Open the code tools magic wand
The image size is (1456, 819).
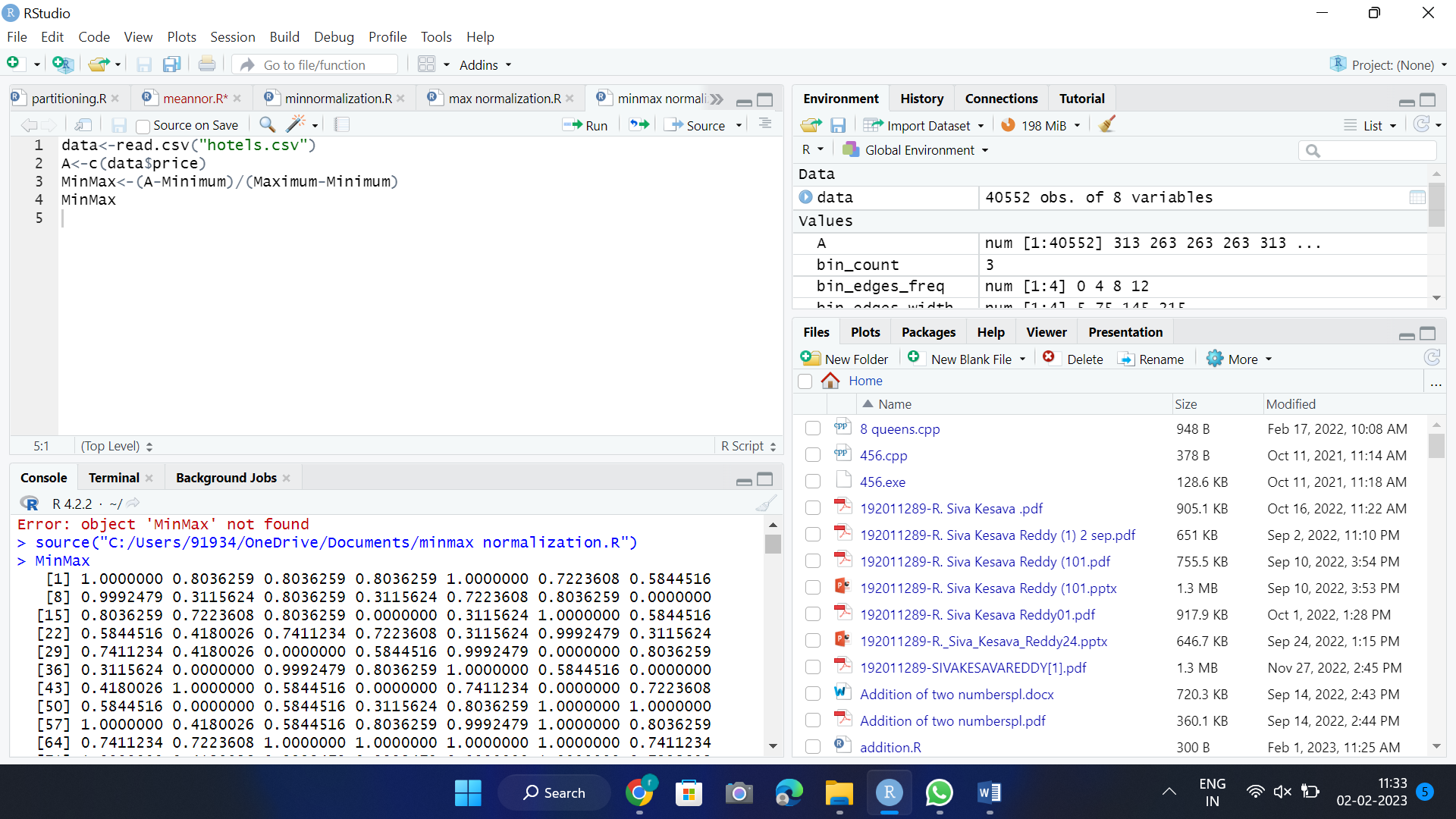296,124
